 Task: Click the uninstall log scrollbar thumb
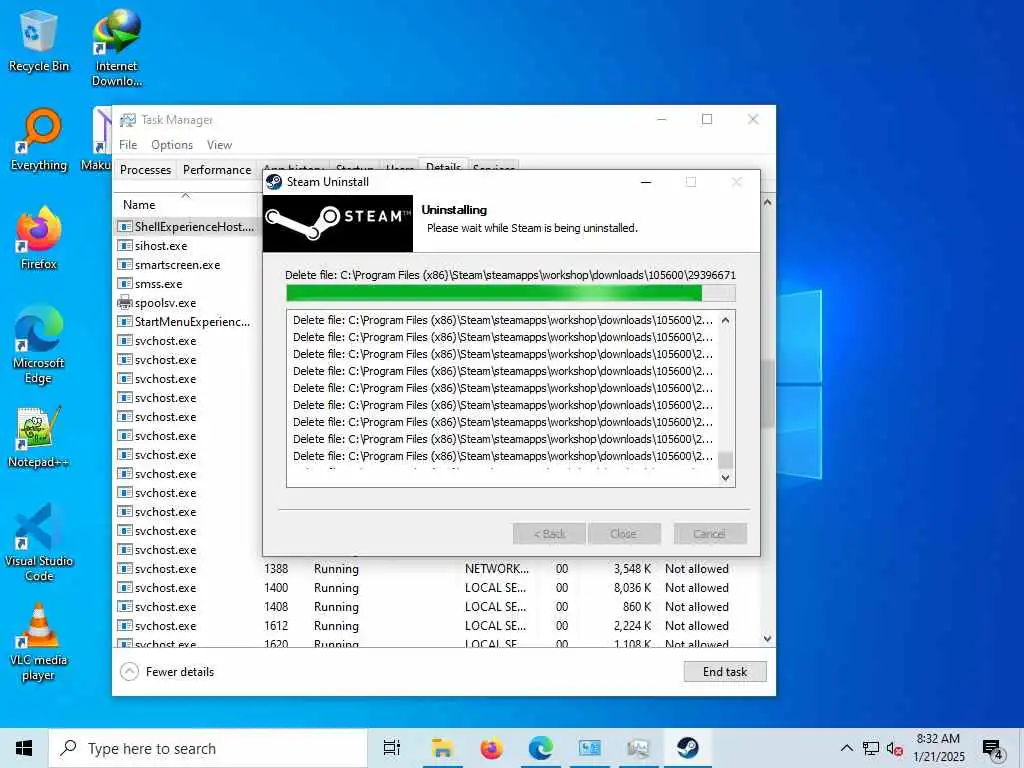[x=725, y=460]
